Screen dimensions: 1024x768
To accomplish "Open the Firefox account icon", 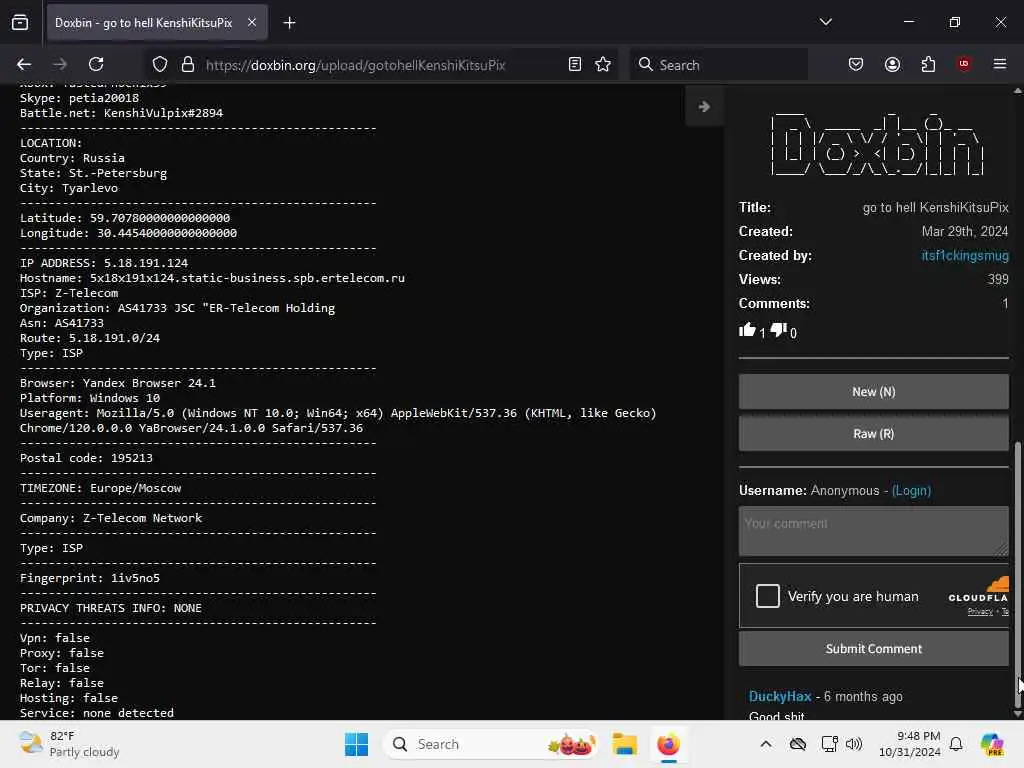I will coord(892,64).
